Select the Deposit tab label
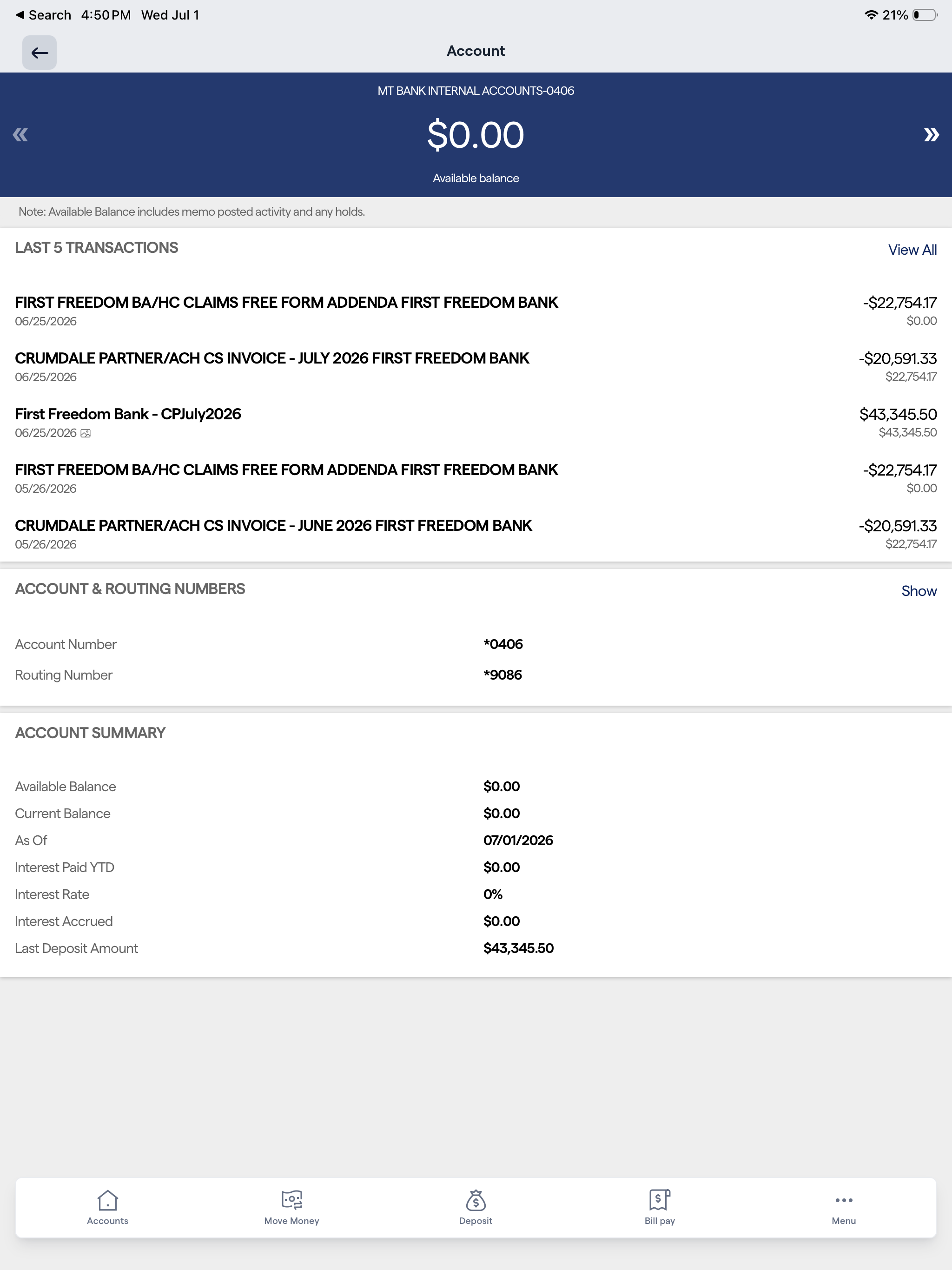Image resolution: width=952 pixels, height=1270 pixels. 476,1221
